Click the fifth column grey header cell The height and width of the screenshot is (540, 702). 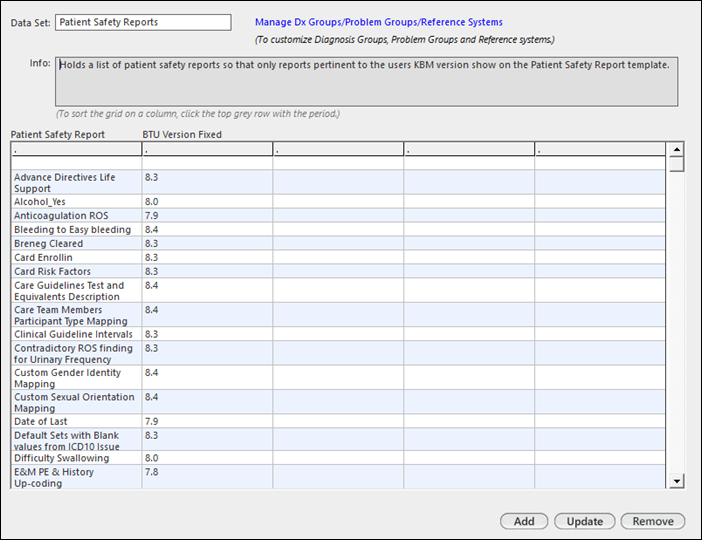(600, 149)
